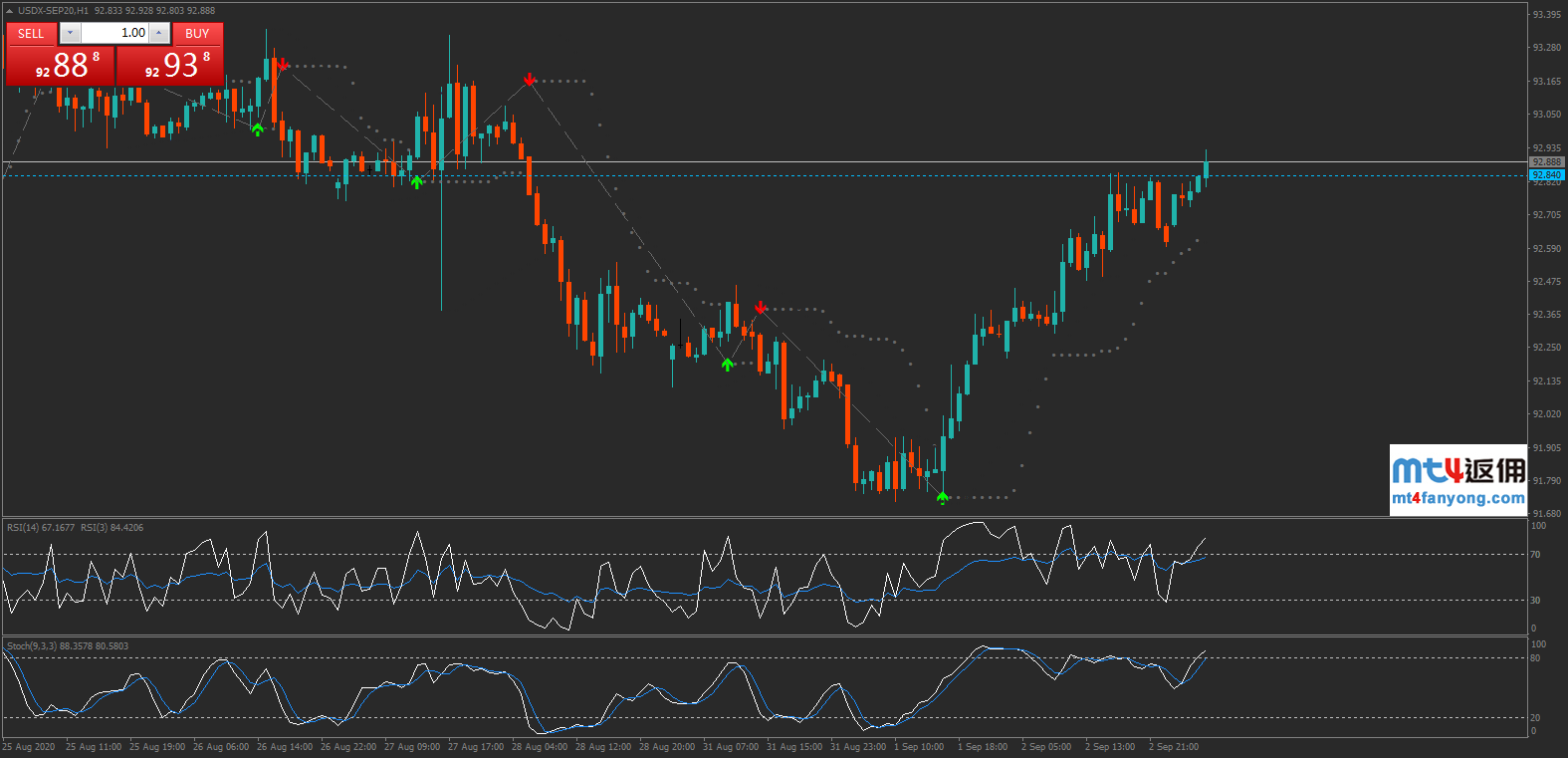Screen dimensions: 1568x758
Task: Increase lot volume with the up arrow
Action: (x=158, y=33)
